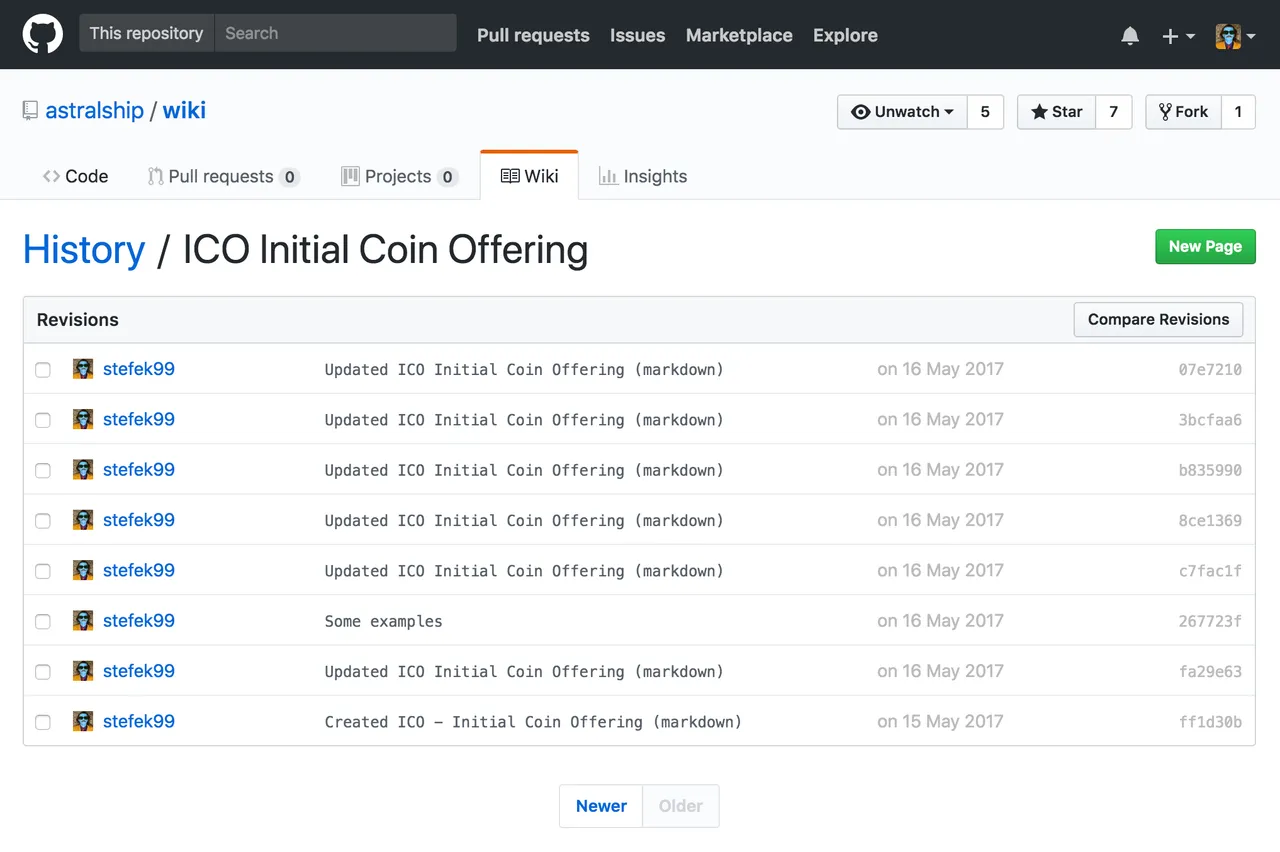Open the wiki repository name link

(x=184, y=110)
